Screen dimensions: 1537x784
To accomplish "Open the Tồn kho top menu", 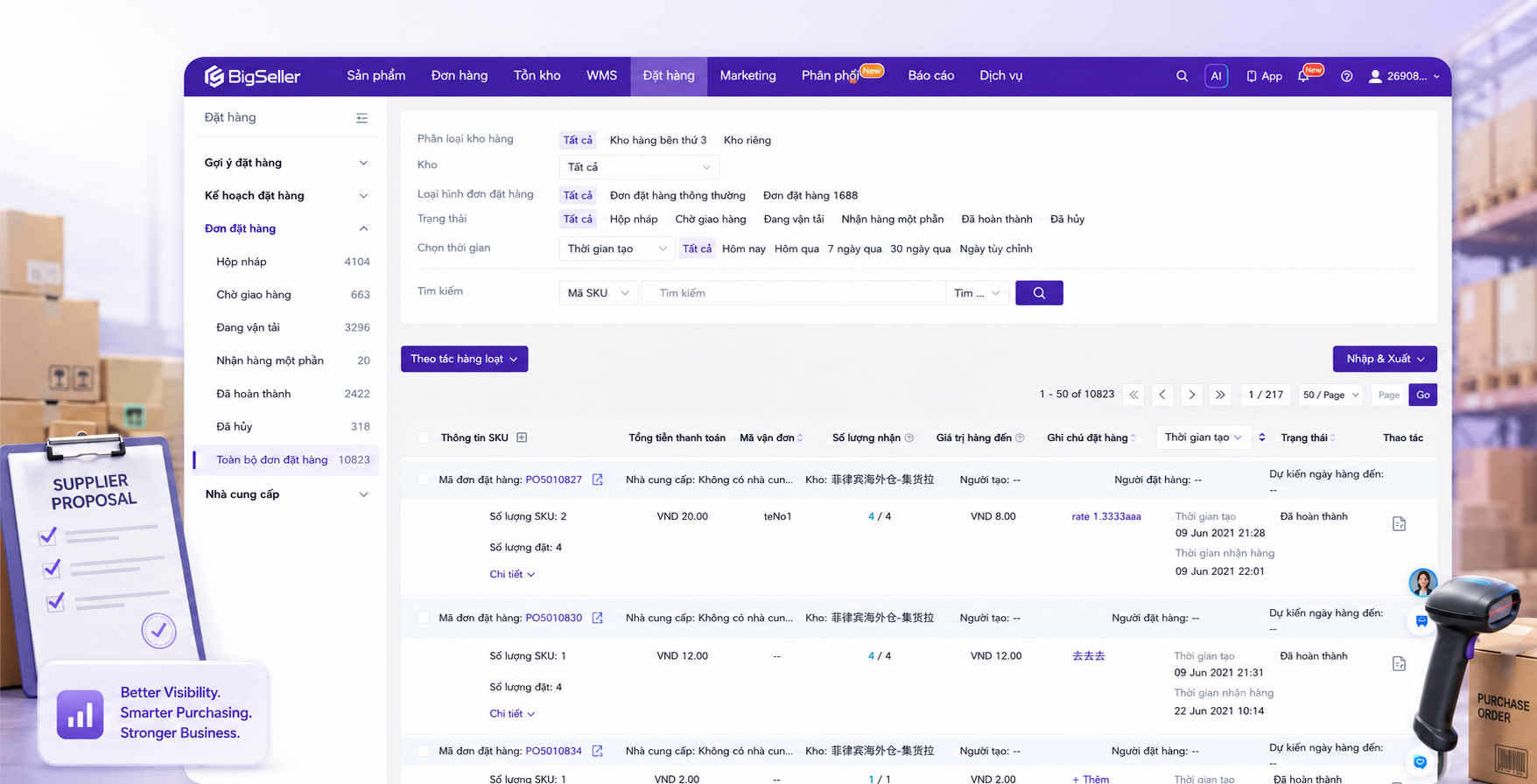I will coord(537,76).
